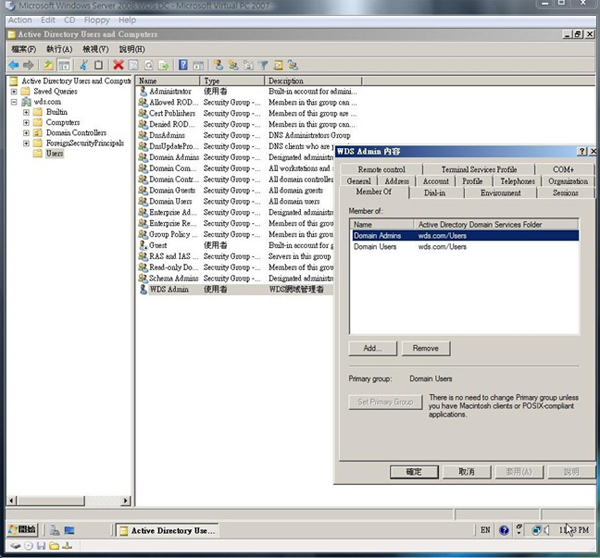Click the volume speaker tray icon
The image size is (600, 558).
[x=548, y=530]
